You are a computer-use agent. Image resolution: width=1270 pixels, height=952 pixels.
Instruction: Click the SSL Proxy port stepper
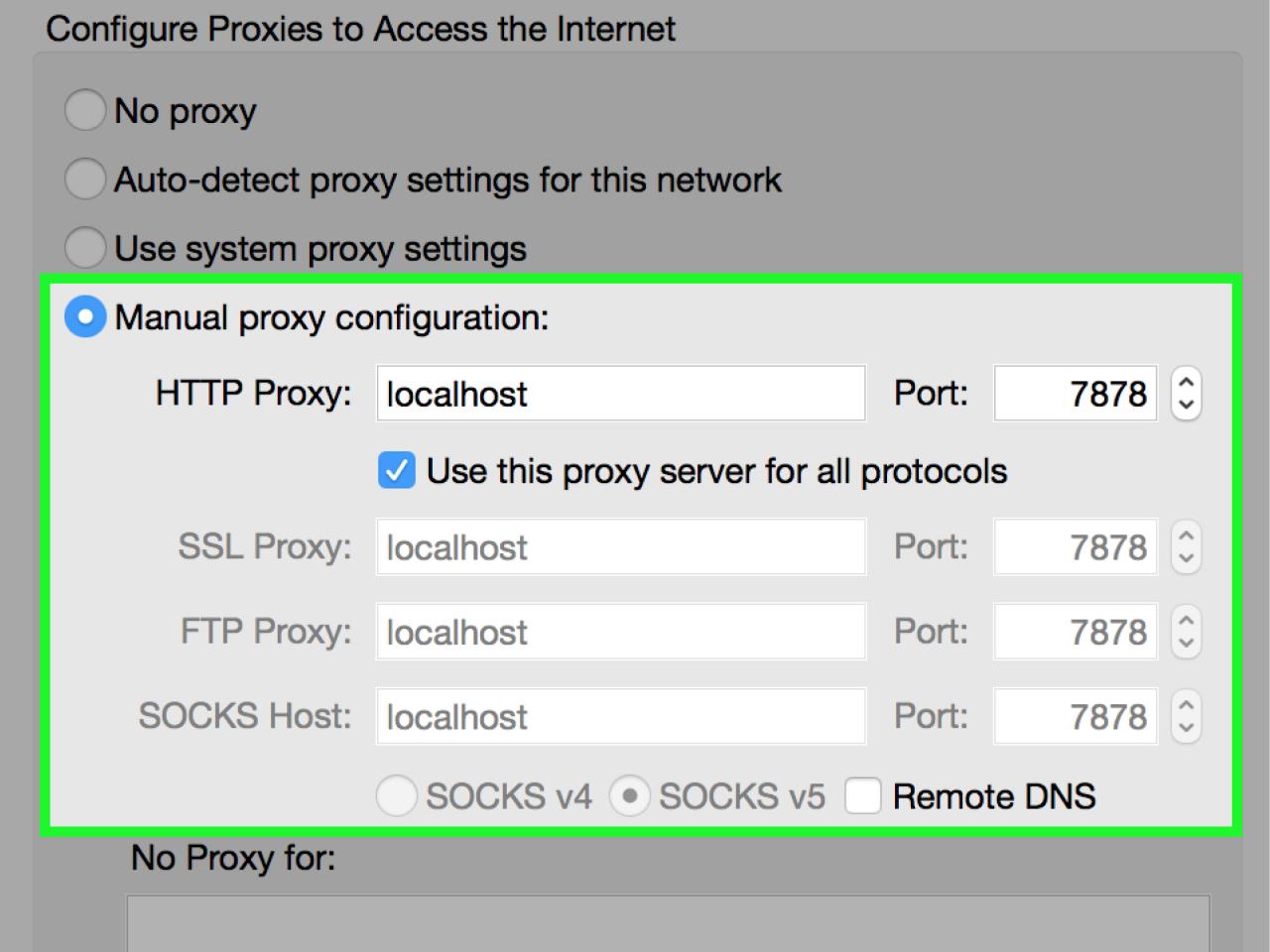click(1186, 547)
